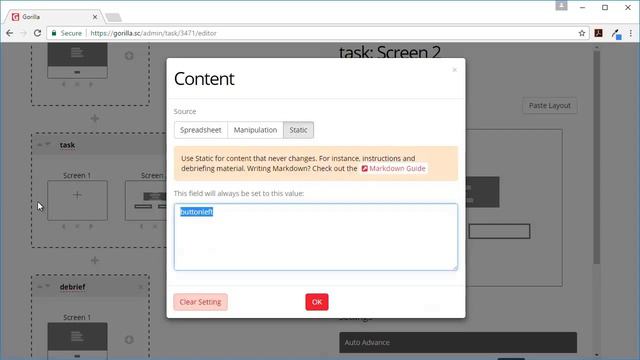This screenshot has height=360, width=640.
Task: Click the empty zone rectangle behind the dialog
Action: 499,231
